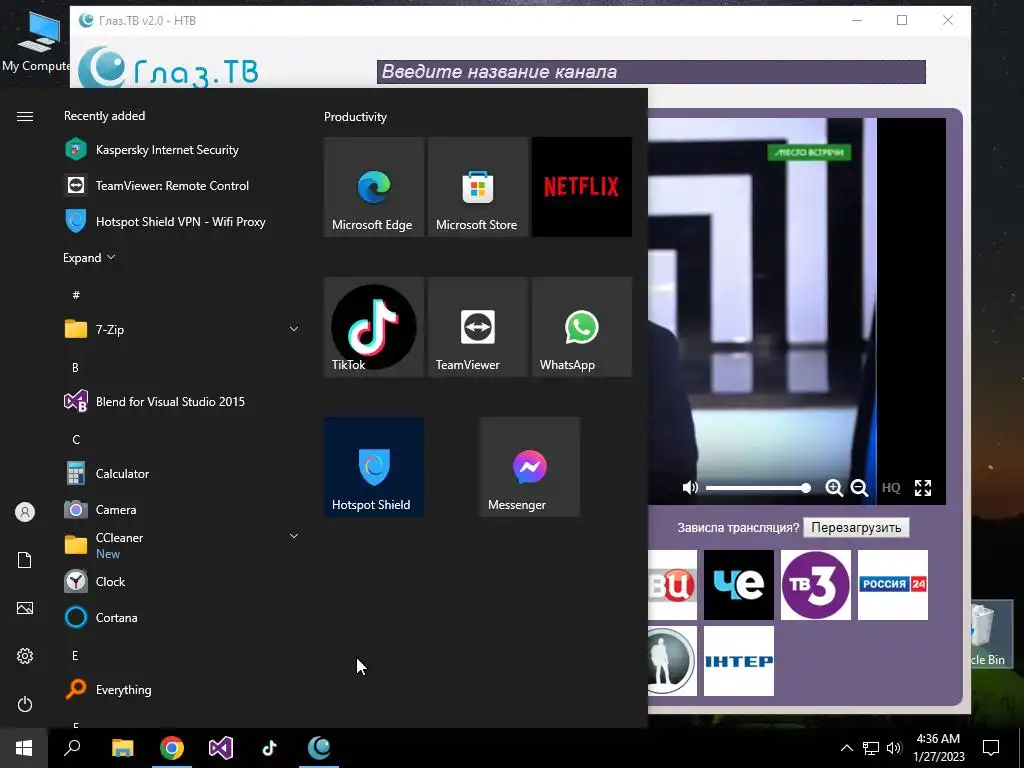This screenshot has height=768, width=1024.
Task: Open the Hotspot Shield tile
Action: point(374,467)
